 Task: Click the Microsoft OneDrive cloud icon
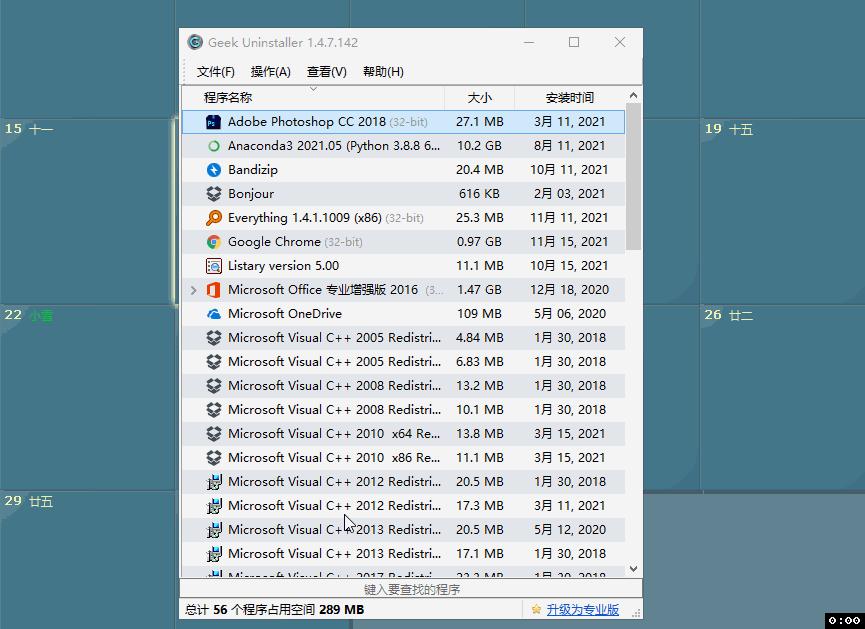(213, 313)
